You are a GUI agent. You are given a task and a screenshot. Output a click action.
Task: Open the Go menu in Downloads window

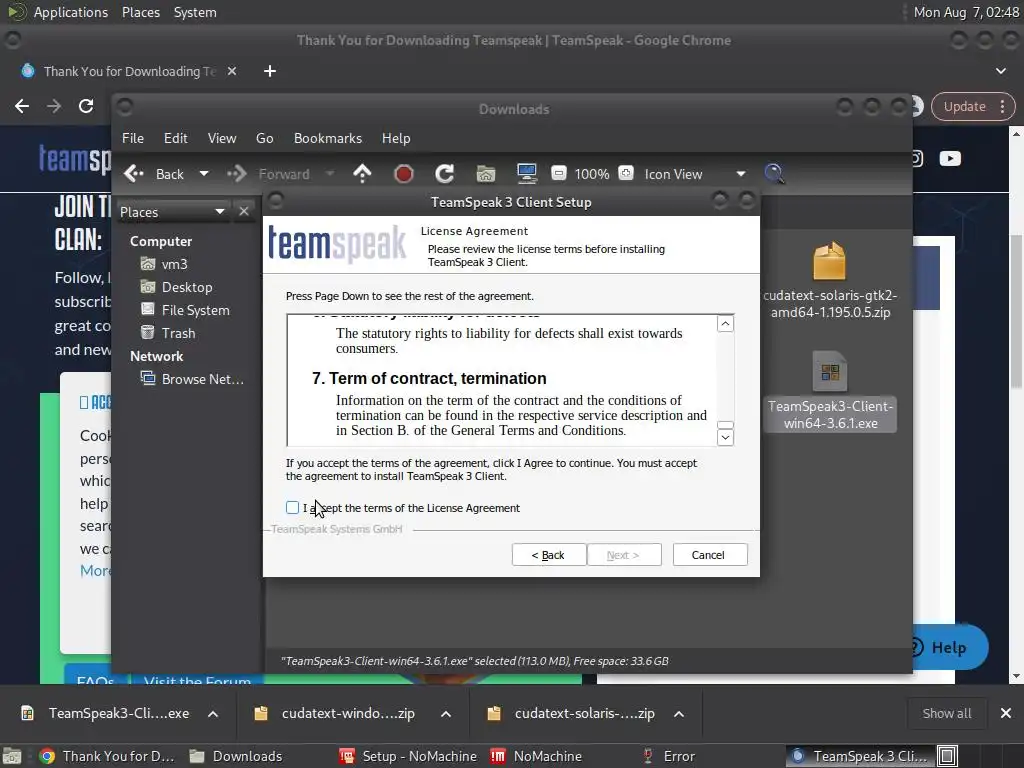tap(264, 138)
